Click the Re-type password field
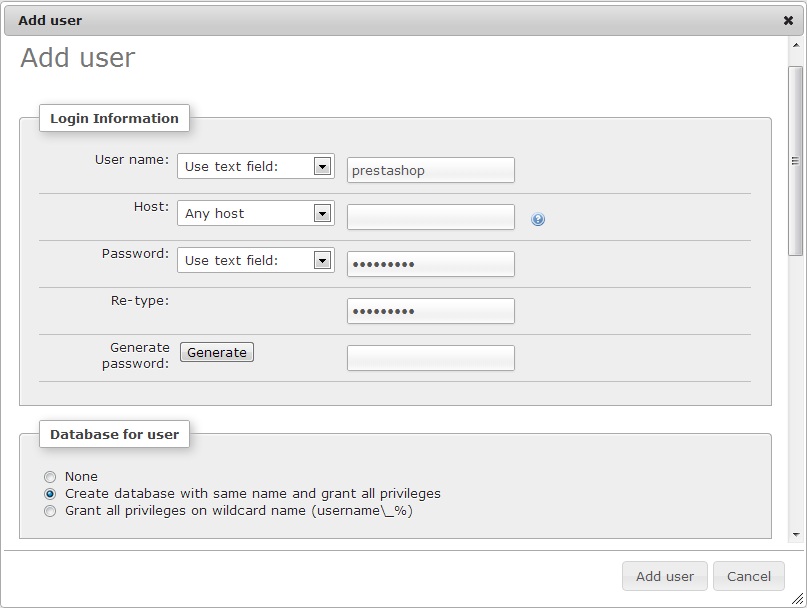 pyautogui.click(x=431, y=311)
